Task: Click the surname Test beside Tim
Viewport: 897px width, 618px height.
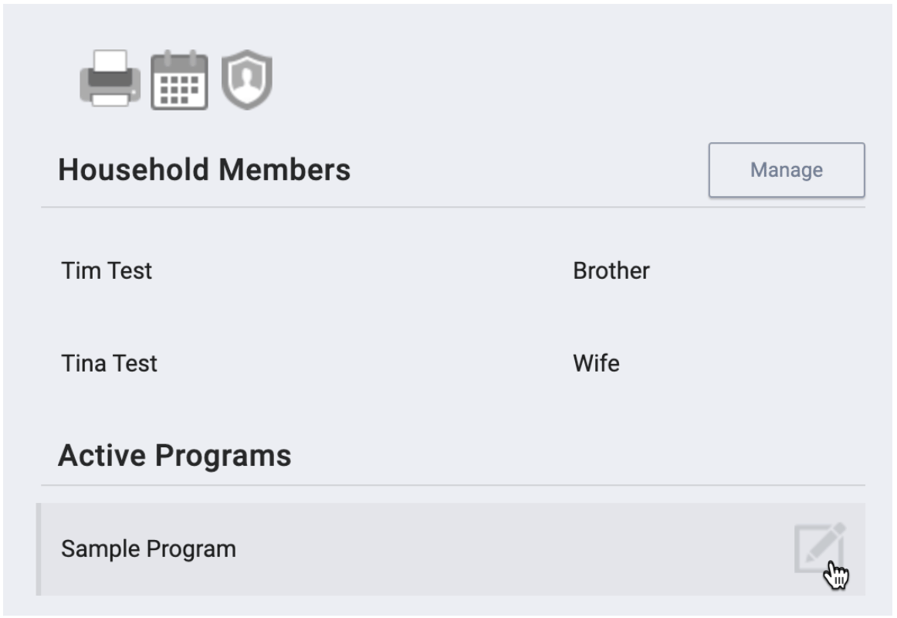Action: click(130, 271)
